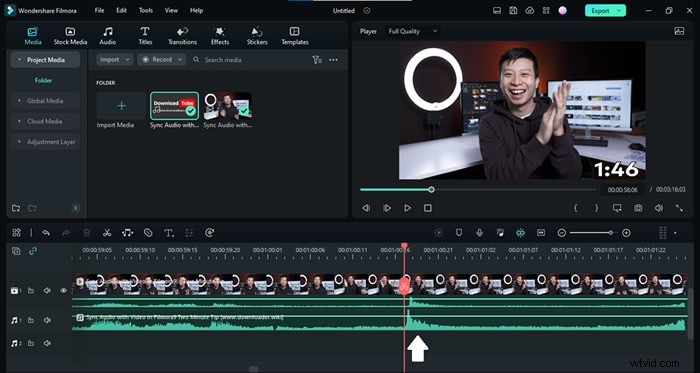Zoom in timeline with plus button
Viewport: 700px width, 373px height.
(x=626, y=232)
